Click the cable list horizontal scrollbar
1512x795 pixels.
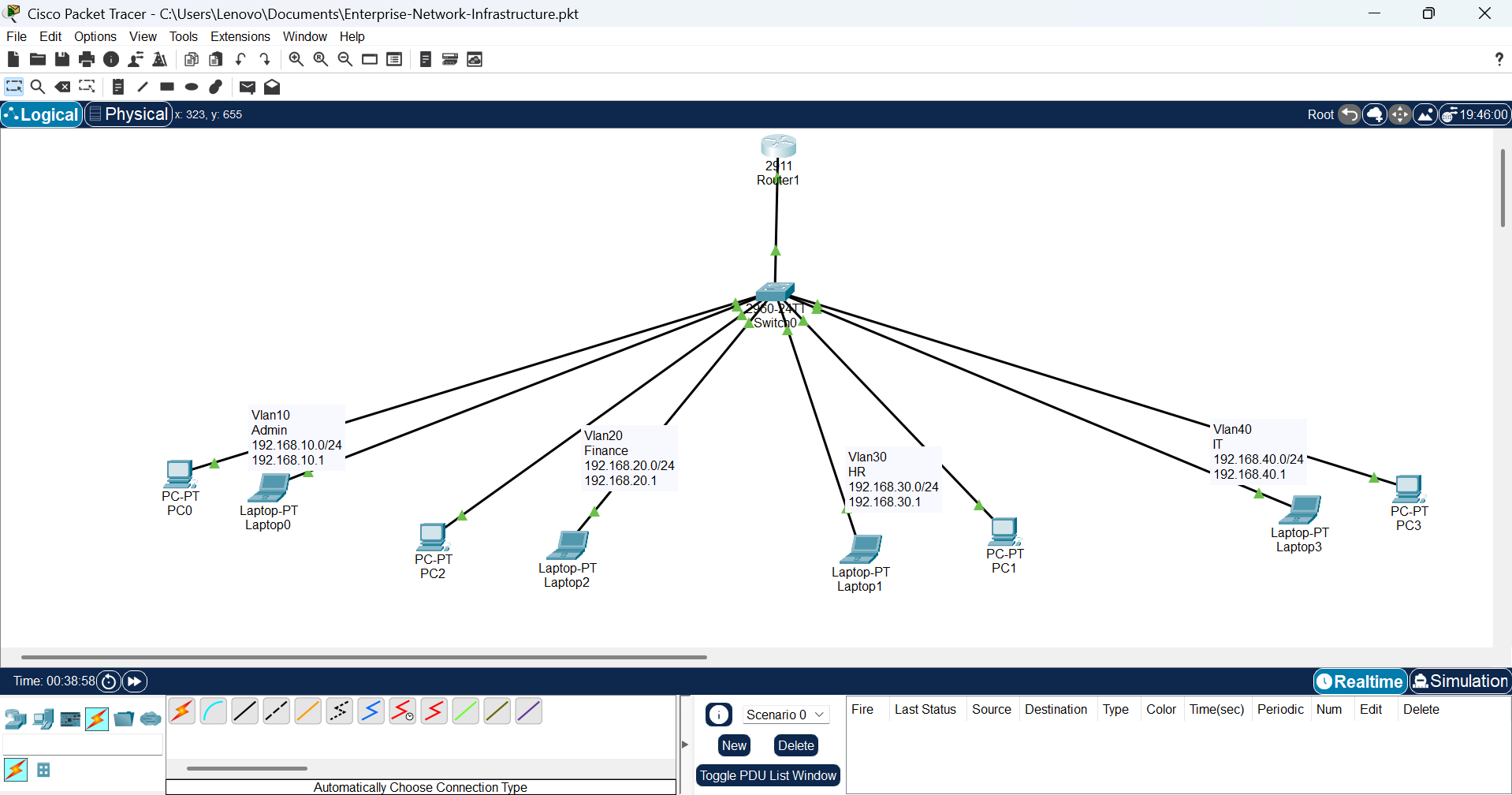247,768
